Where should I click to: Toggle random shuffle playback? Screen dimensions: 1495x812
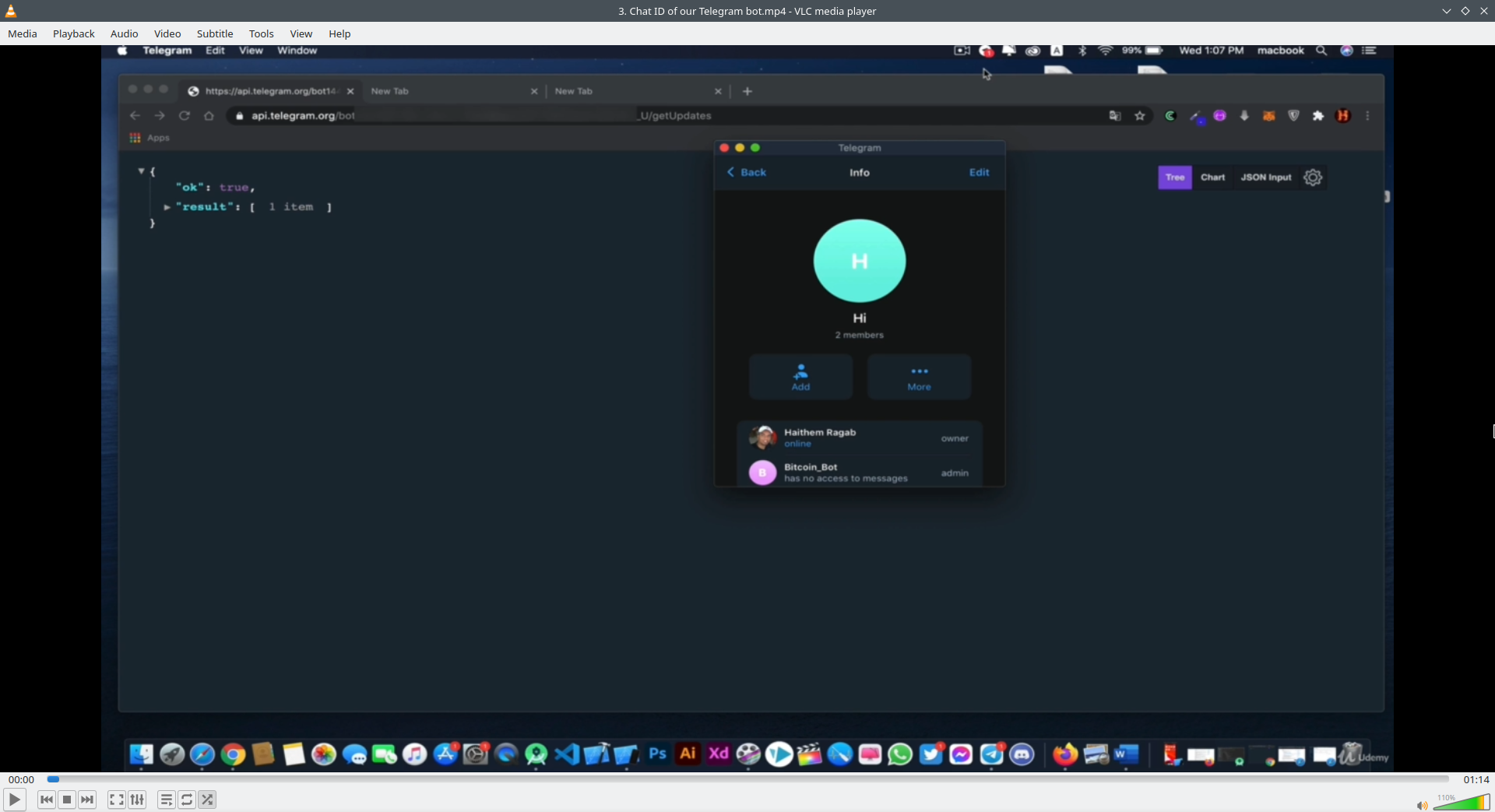(207, 800)
